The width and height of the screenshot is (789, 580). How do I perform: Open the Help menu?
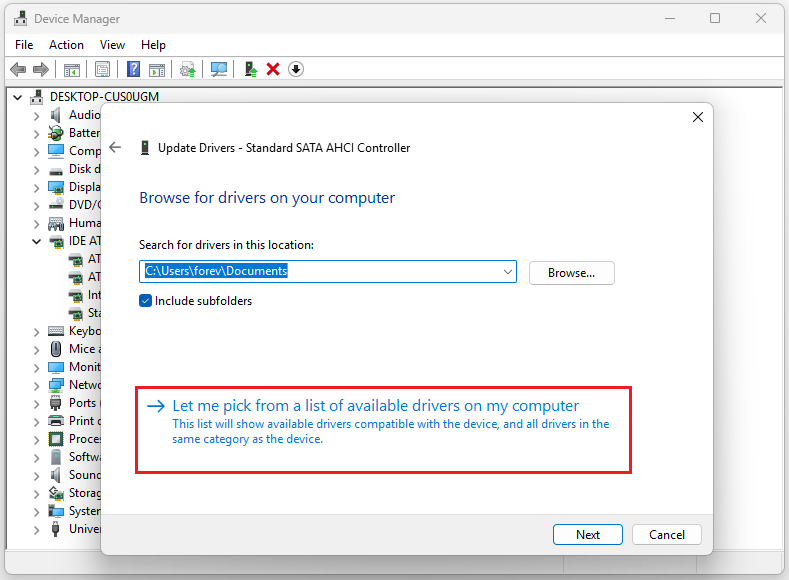pyautogui.click(x=153, y=45)
